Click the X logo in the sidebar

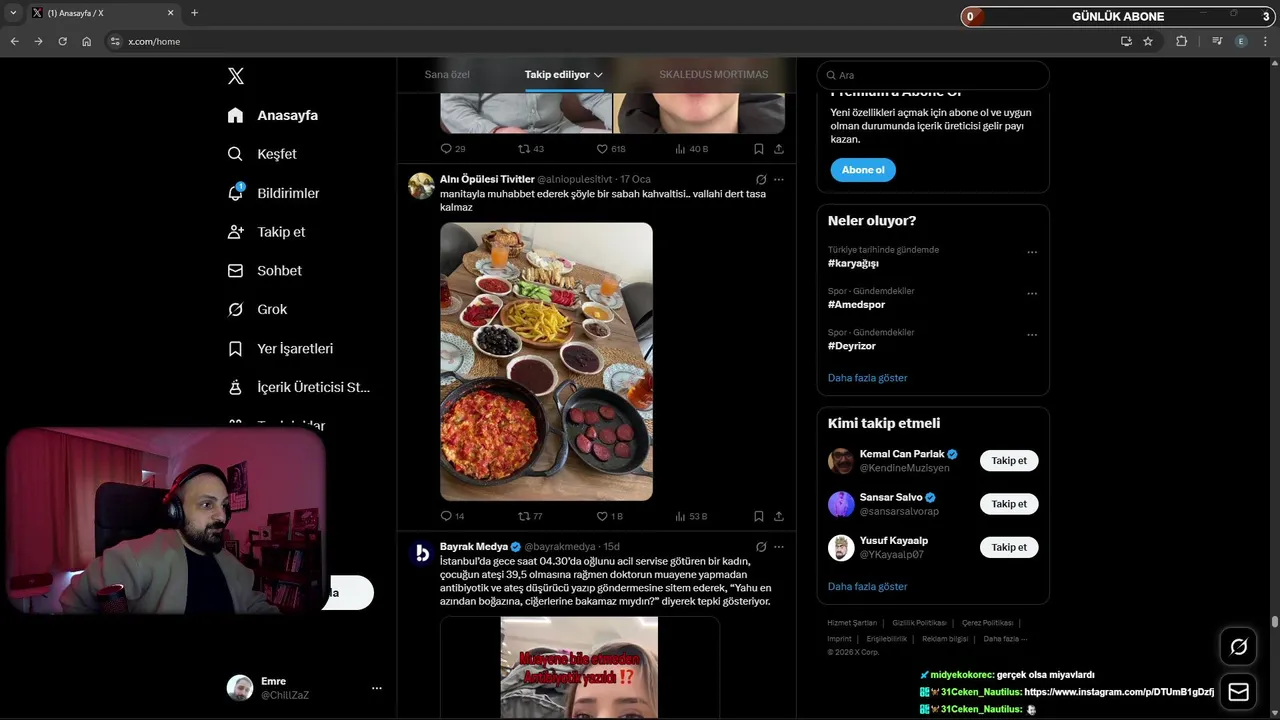pyautogui.click(x=236, y=76)
